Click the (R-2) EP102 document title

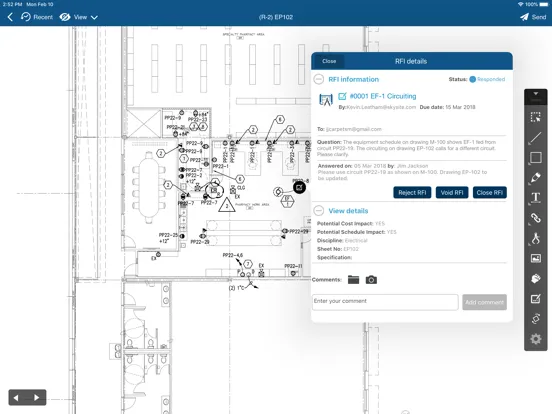pyautogui.click(x=276, y=17)
